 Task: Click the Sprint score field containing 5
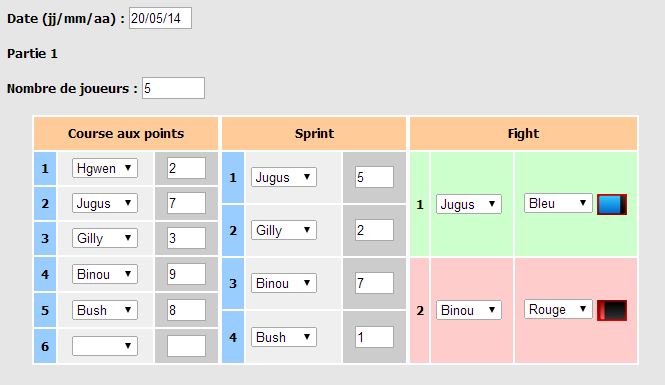click(374, 177)
